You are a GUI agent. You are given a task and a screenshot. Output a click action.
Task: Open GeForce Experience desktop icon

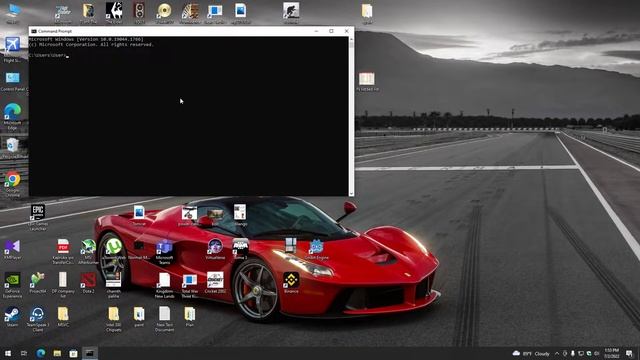click(x=12, y=285)
